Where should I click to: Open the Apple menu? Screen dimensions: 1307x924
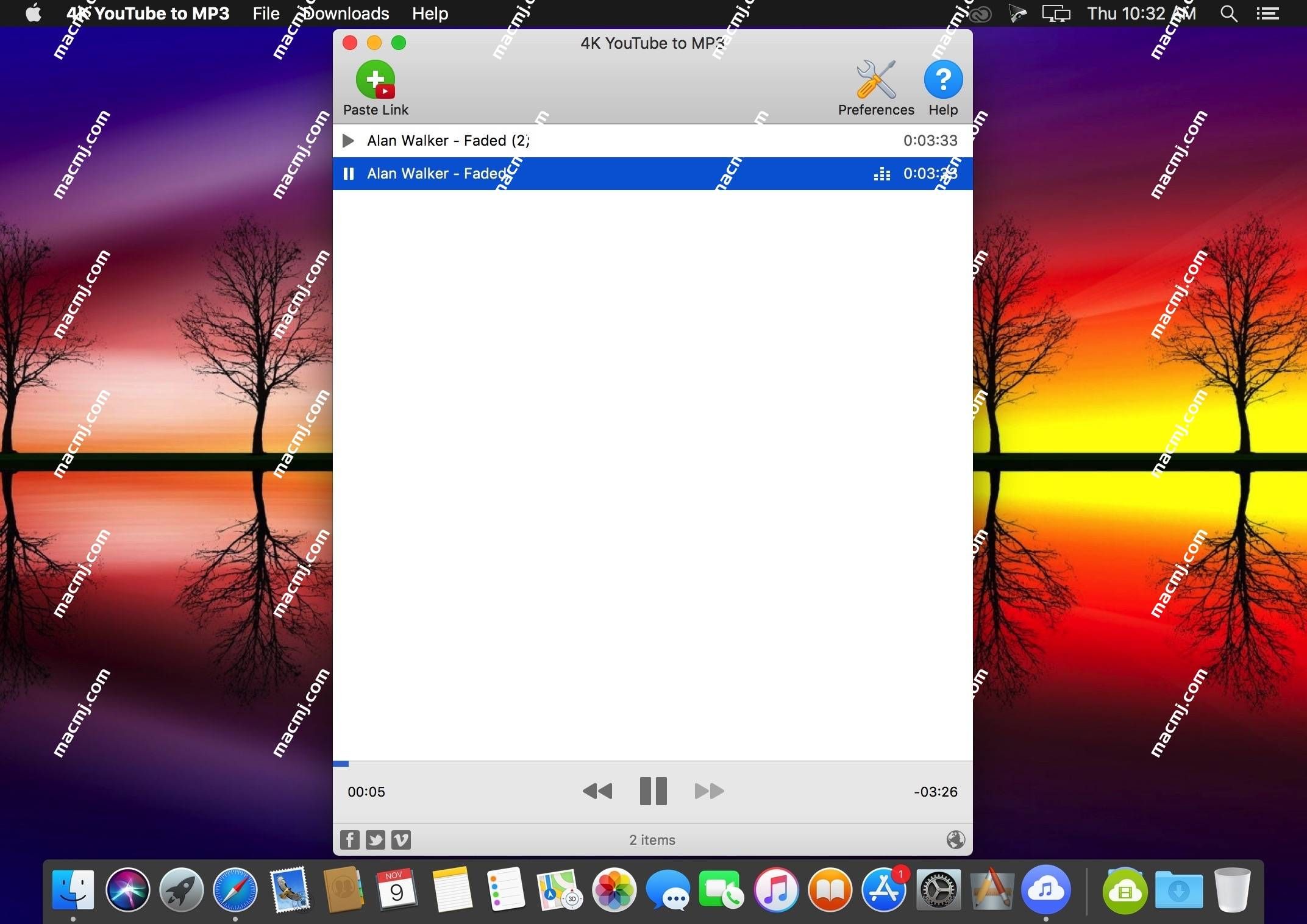tap(34, 13)
